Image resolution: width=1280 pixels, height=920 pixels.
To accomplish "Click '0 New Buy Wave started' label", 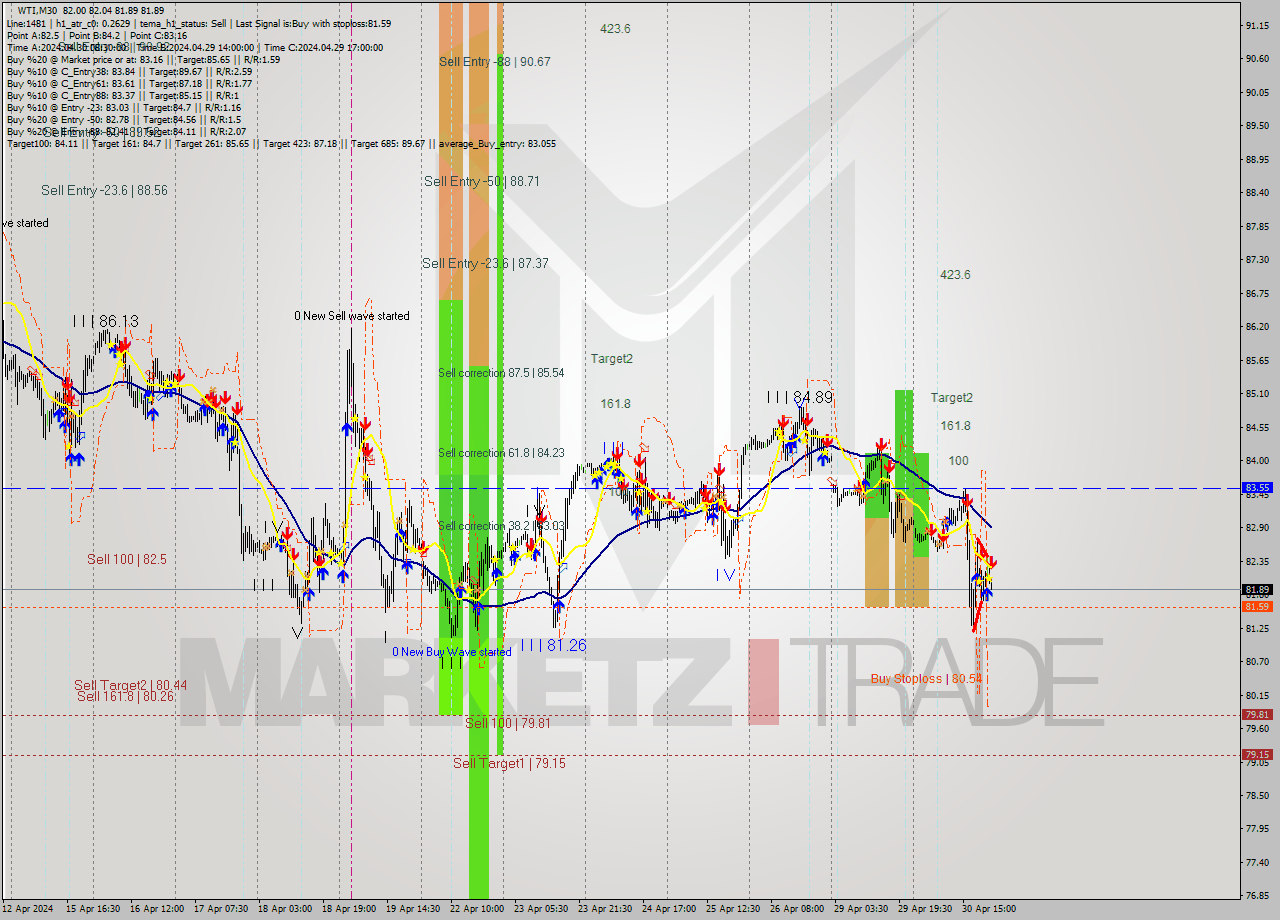I will pos(452,652).
